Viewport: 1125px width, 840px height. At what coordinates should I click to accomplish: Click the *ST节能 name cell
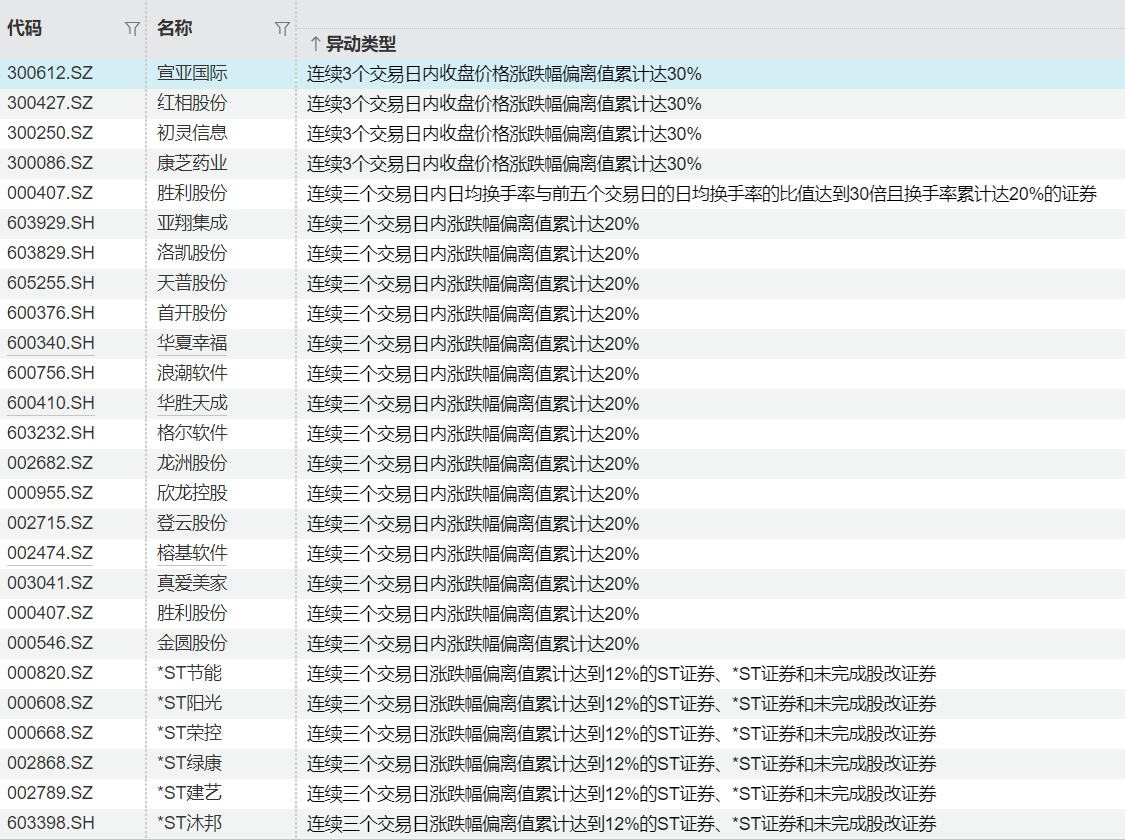[190, 673]
